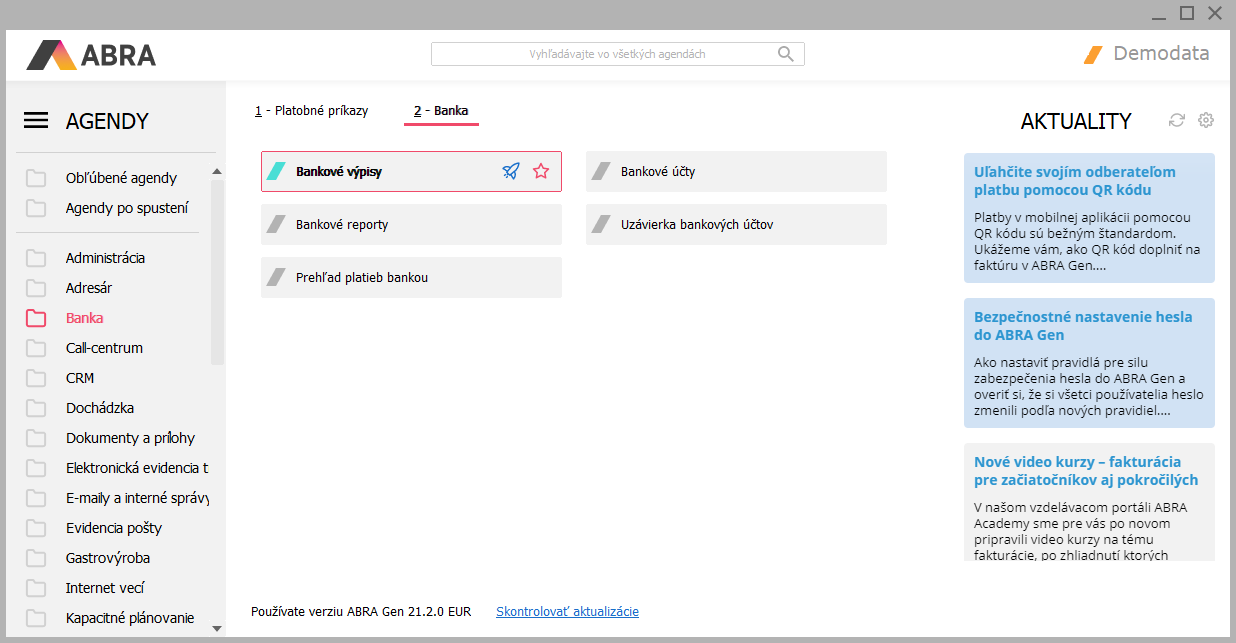Open Uzávierka bankových účtov agenda
Viewport: 1236px width, 643px height.
click(x=736, y=224)
